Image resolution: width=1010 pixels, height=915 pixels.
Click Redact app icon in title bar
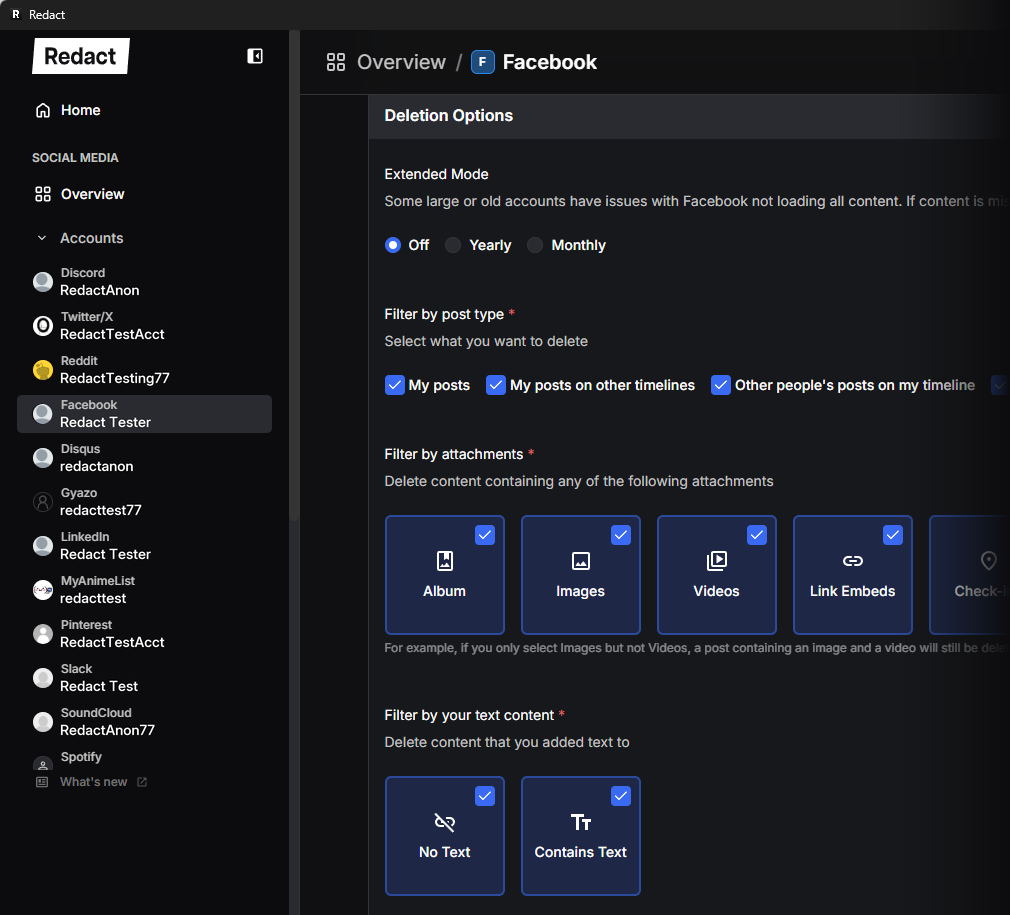point(15,14)
